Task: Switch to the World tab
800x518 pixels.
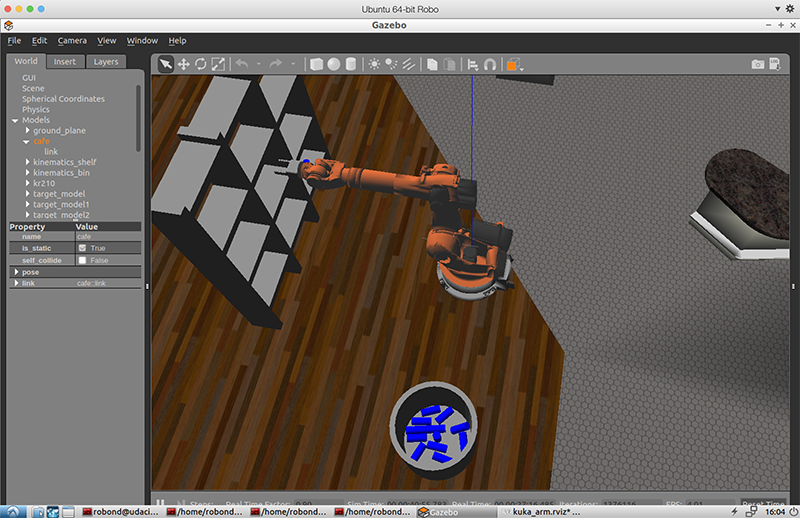Action: (x=26, y=61)
